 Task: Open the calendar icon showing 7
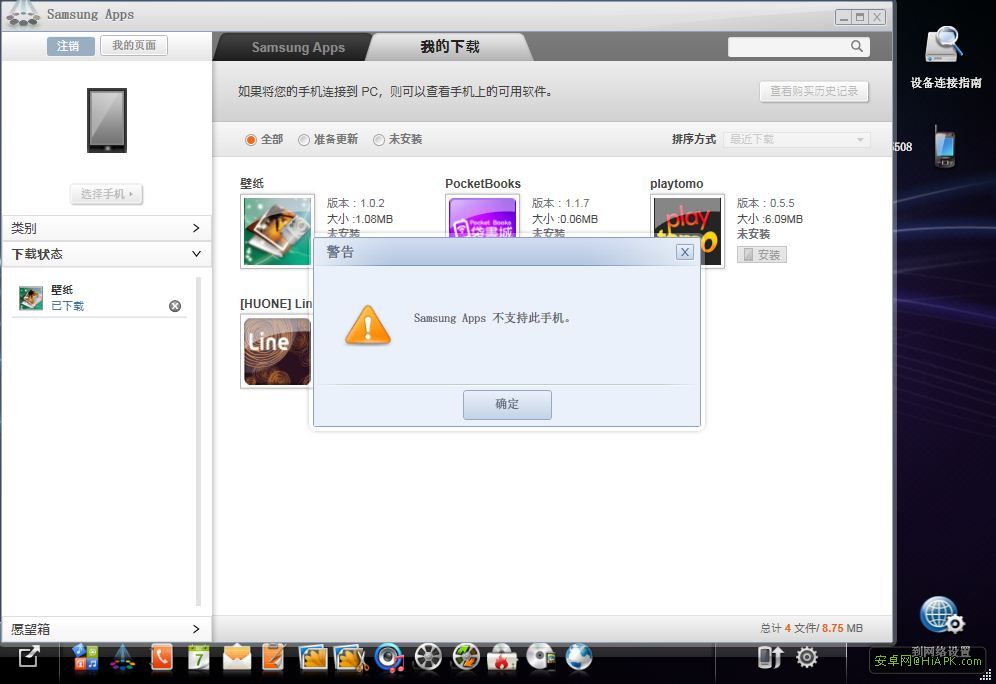(199, 657)
